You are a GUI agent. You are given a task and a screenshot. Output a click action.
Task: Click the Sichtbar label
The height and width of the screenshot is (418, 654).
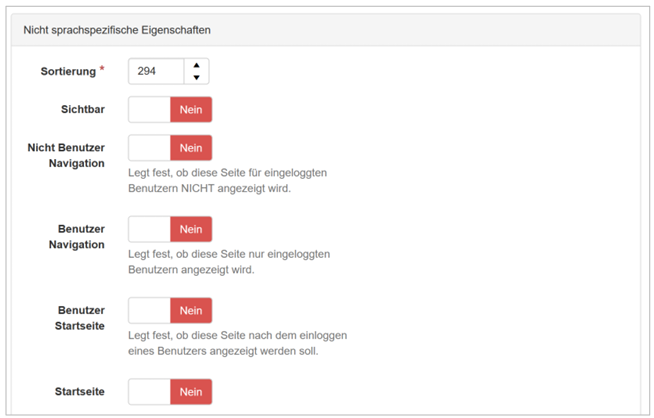[x=83, y=109]
